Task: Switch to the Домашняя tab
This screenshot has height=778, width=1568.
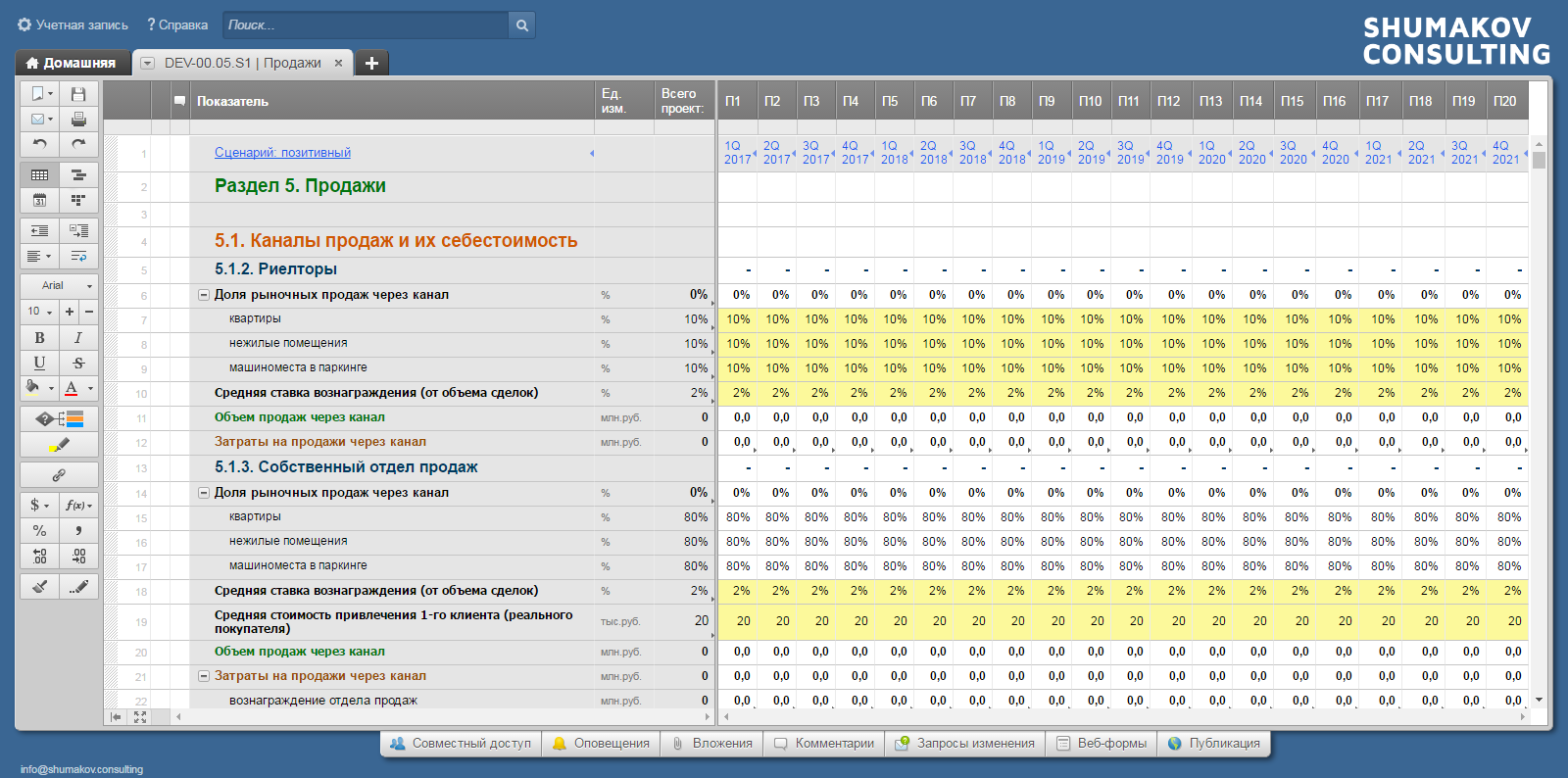Action: pyautogui.click(x=72, y=63)
